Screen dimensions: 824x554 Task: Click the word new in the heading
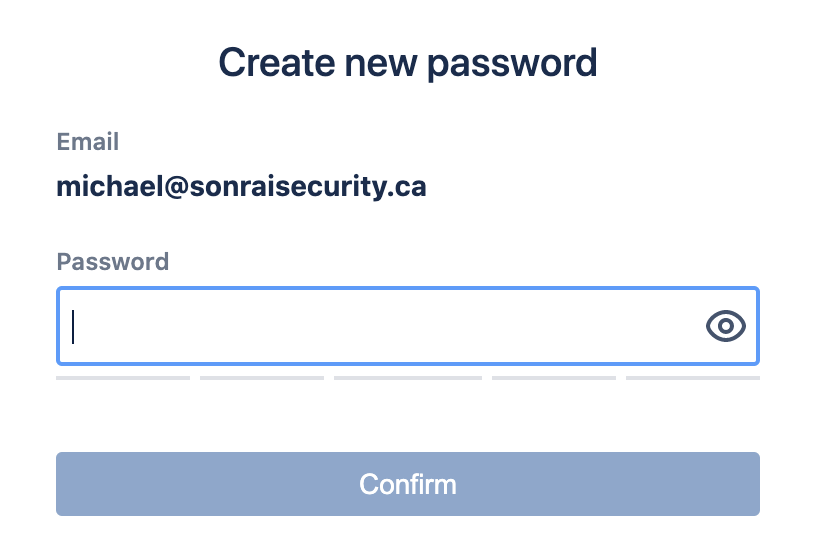coord(380,65)
